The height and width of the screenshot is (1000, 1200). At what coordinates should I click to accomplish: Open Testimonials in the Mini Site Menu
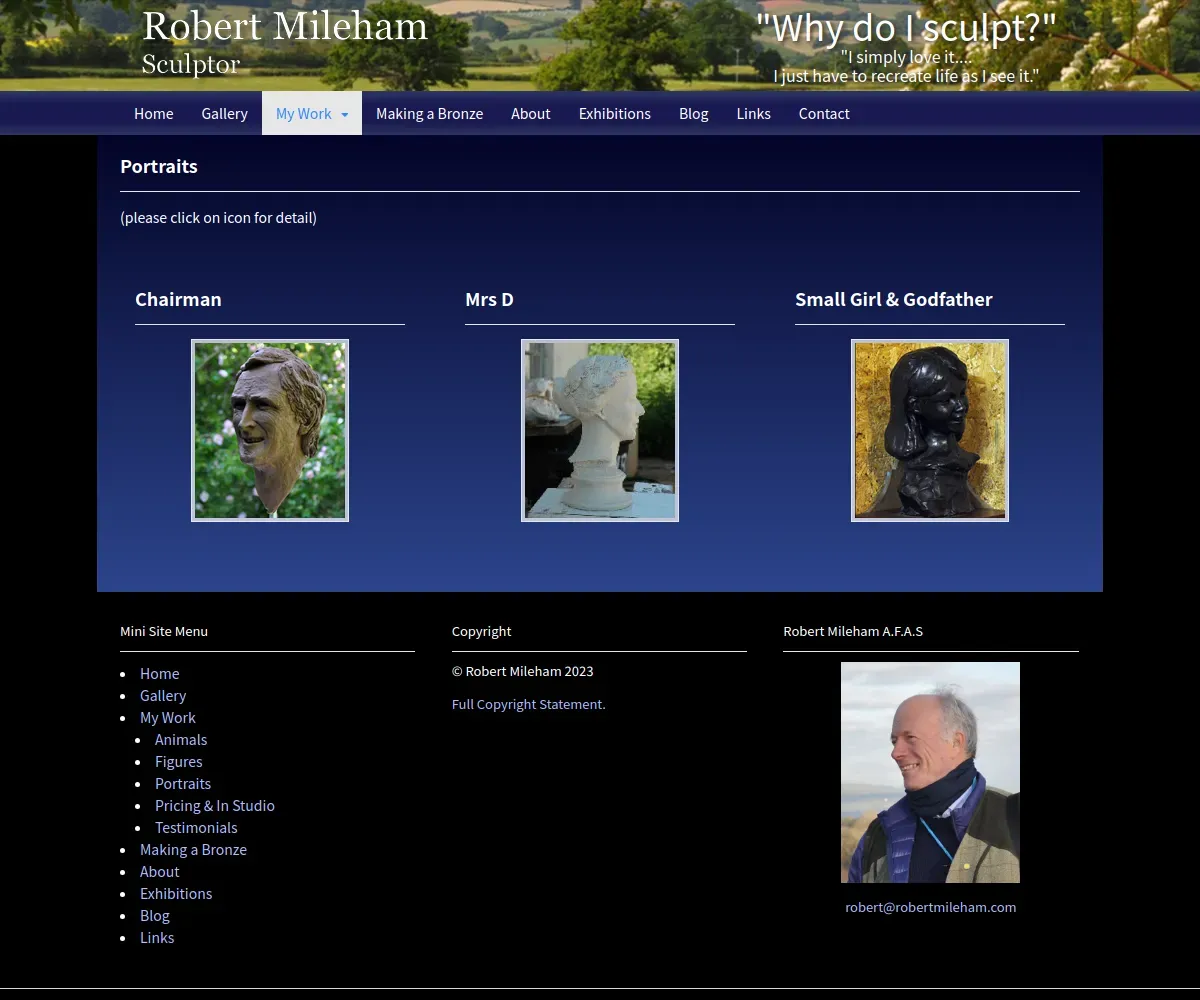click(196, 827)
